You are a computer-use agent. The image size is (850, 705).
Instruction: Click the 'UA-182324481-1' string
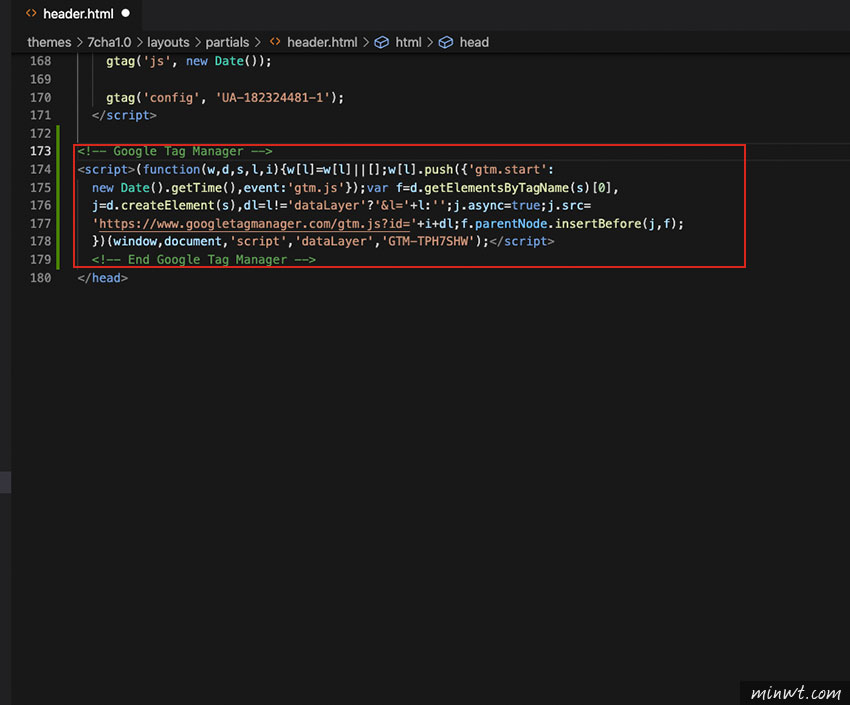[273, 98]
